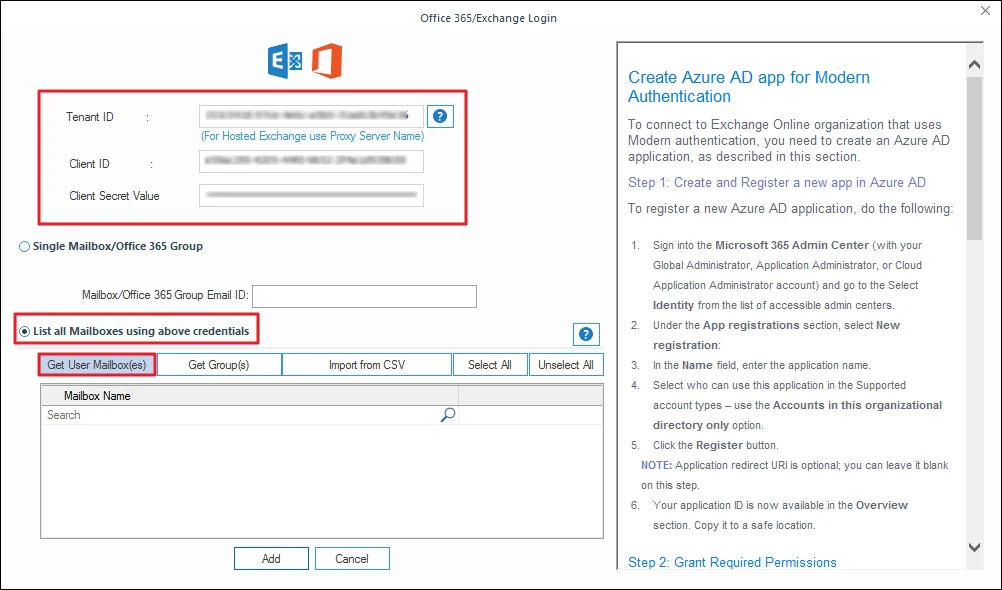
Task: Click '(For Hosted Exchange use Proxy Server Name)' text
Action: (312, 136)
